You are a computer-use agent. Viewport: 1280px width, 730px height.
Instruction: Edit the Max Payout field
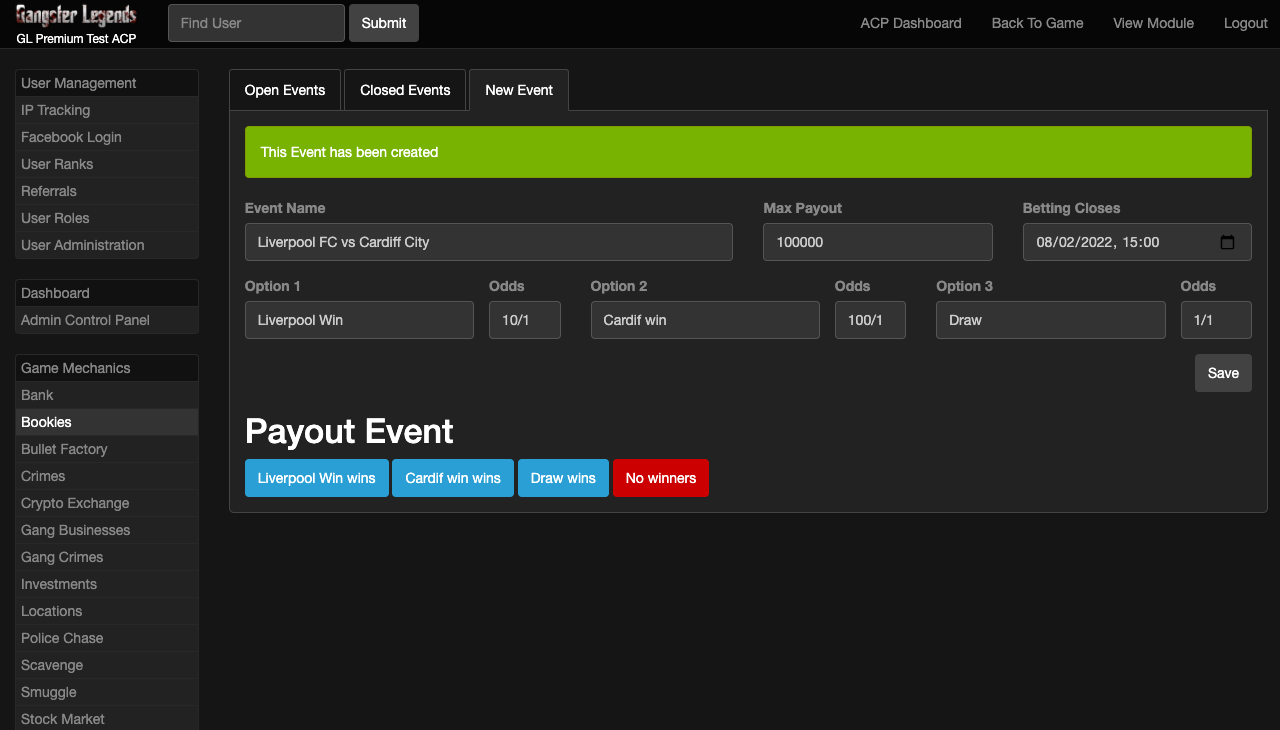(x=877, y=242)
